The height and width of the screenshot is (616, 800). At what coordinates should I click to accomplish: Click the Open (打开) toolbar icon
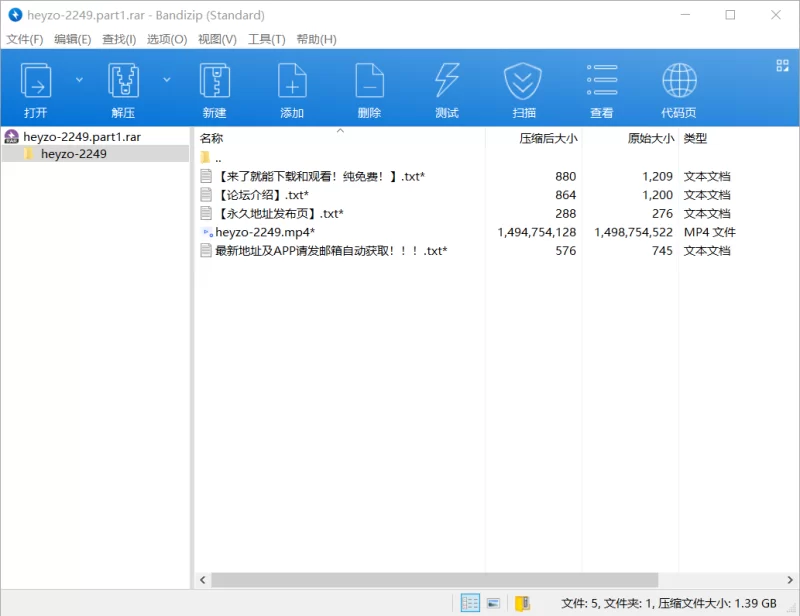pos(36,81)
